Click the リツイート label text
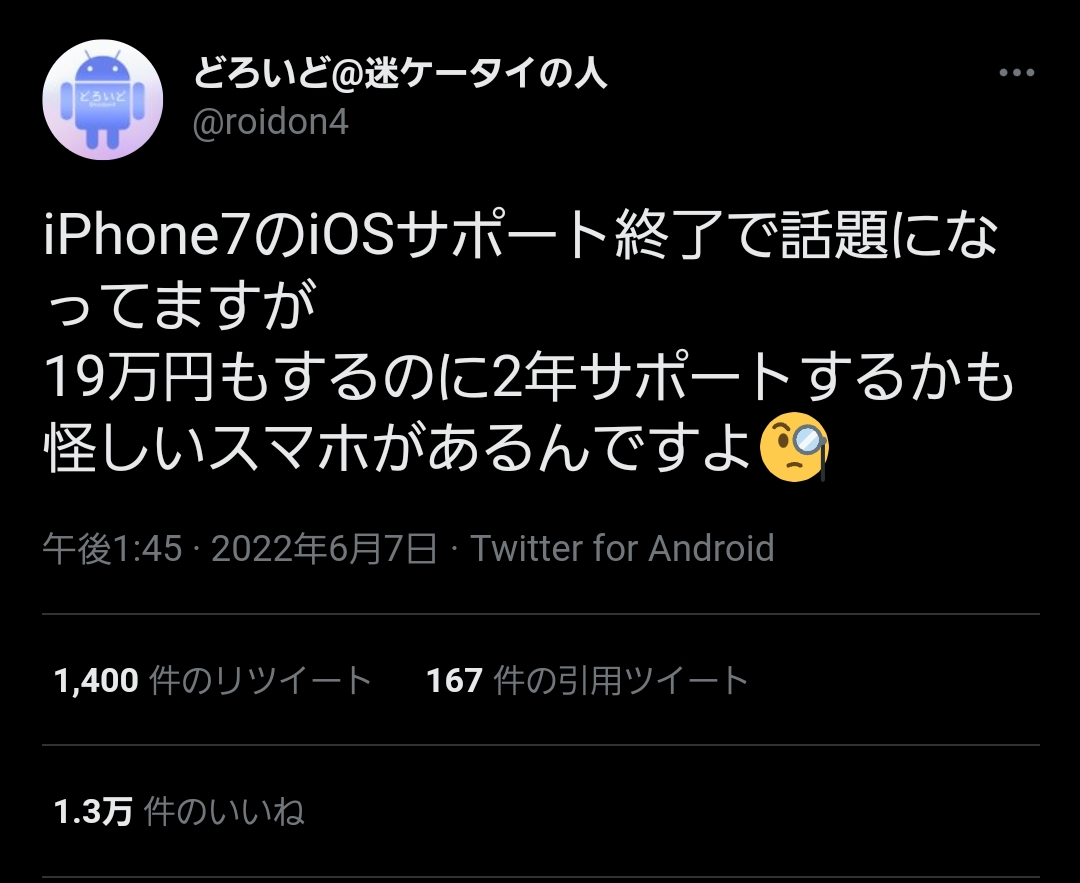1080x883 pixels. point(294,681)
